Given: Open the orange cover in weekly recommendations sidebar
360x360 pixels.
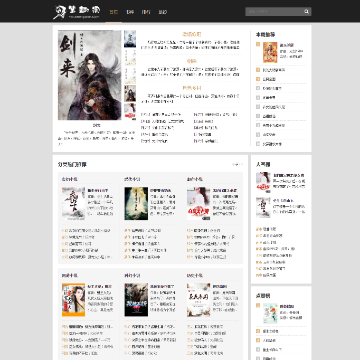Looking at the screenshot, I should point(270,52).
